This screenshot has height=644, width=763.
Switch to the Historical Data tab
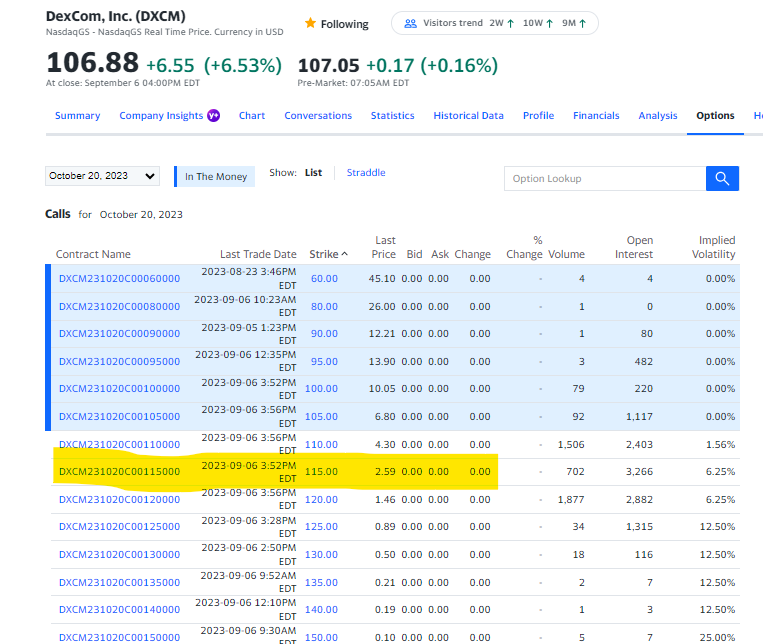tap(468, 115)
